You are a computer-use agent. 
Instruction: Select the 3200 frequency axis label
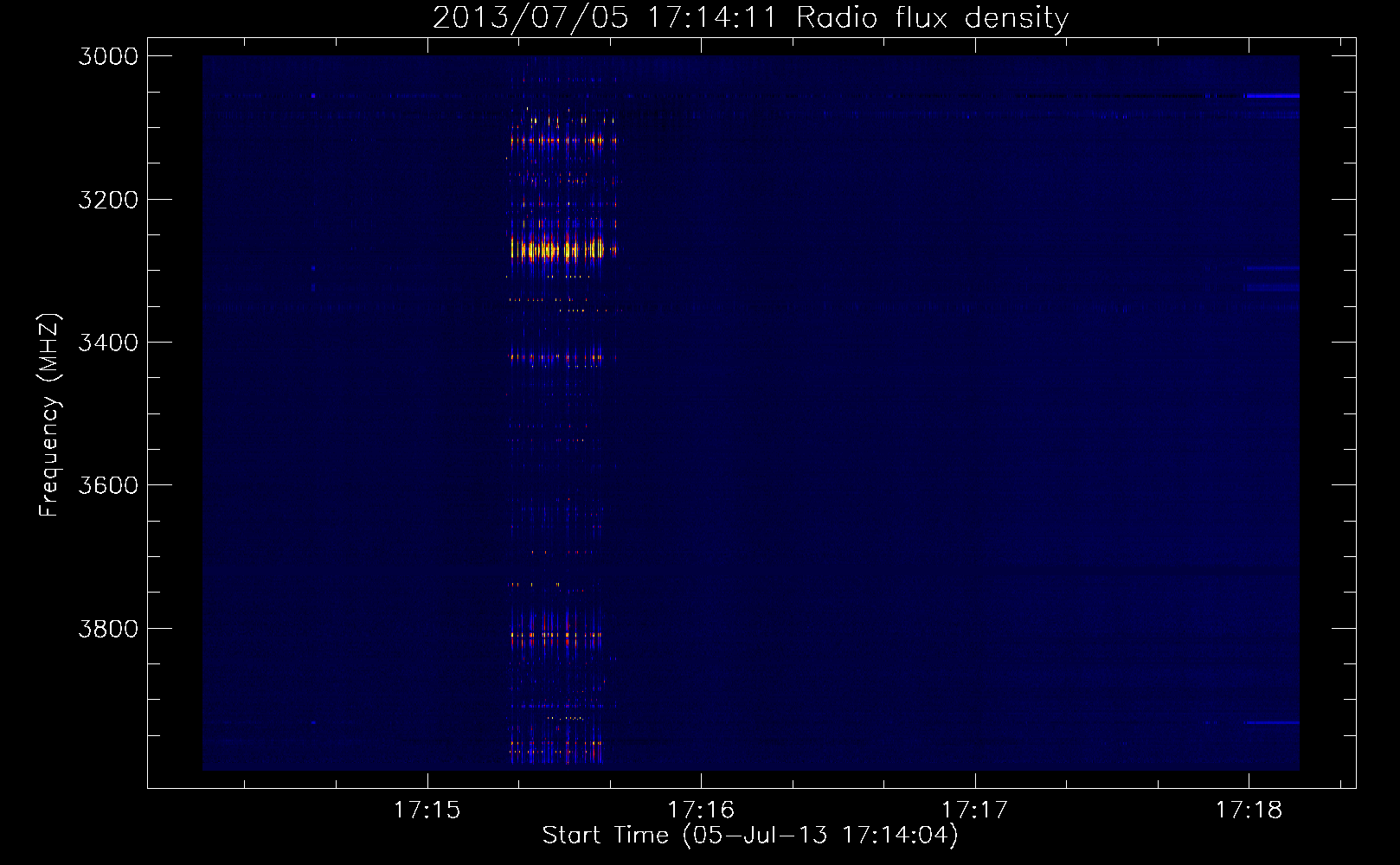point(108,200)
